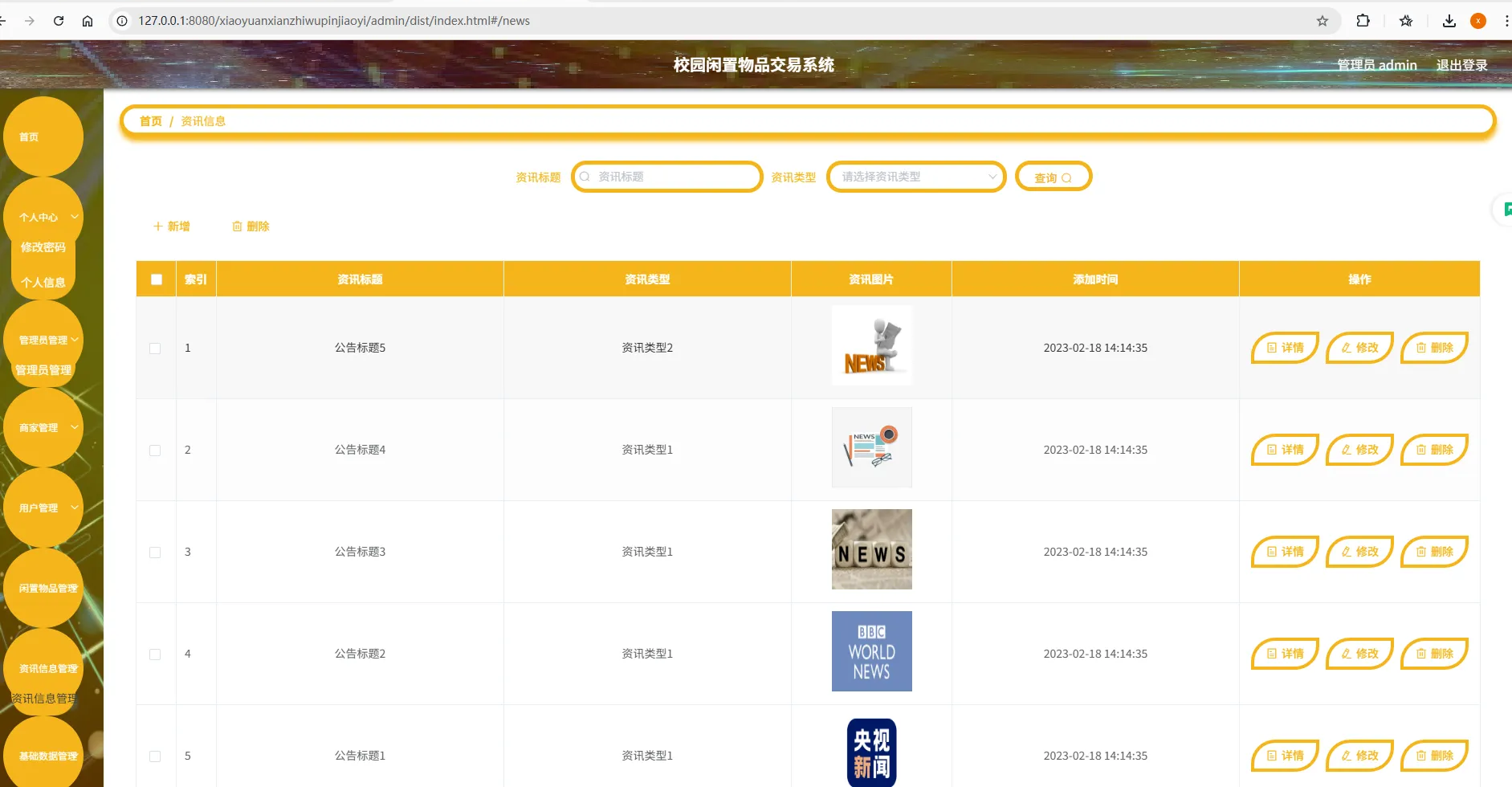Select 修改密码 in the sidebar
1512x787 pixels.
tap(43, 247)
